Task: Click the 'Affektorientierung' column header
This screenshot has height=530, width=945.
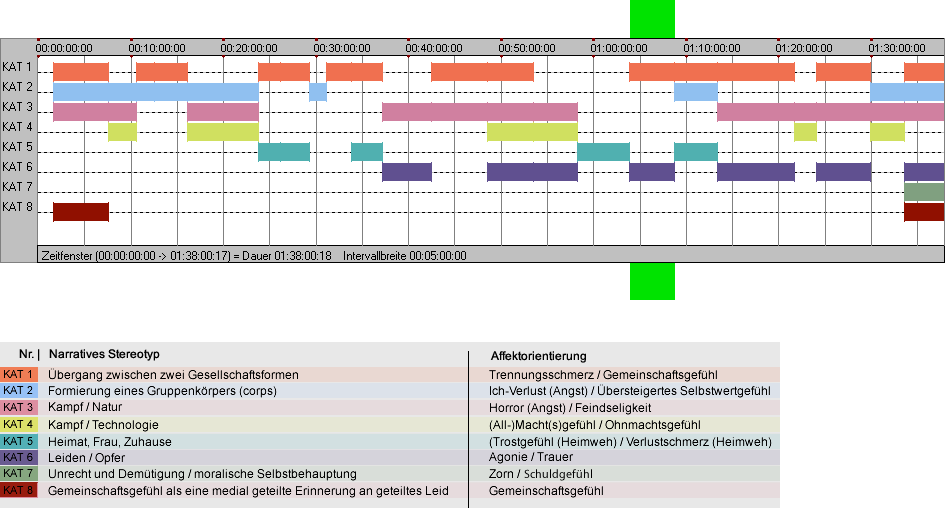Action: click(538, 356)
